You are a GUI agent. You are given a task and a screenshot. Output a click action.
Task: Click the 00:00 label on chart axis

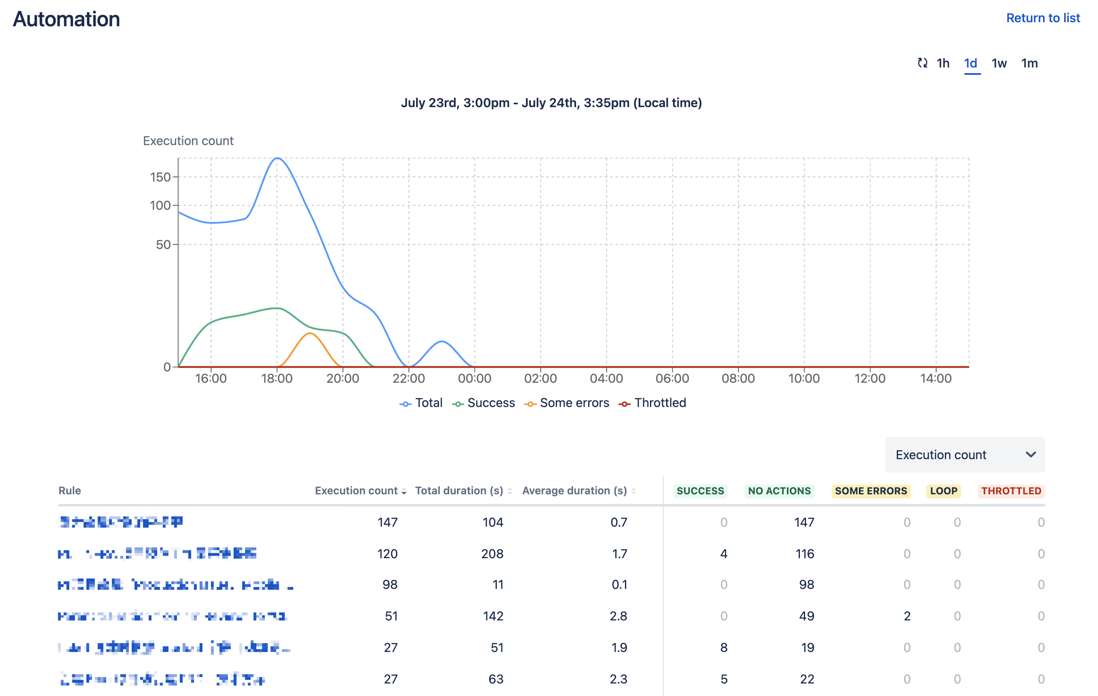474,379
